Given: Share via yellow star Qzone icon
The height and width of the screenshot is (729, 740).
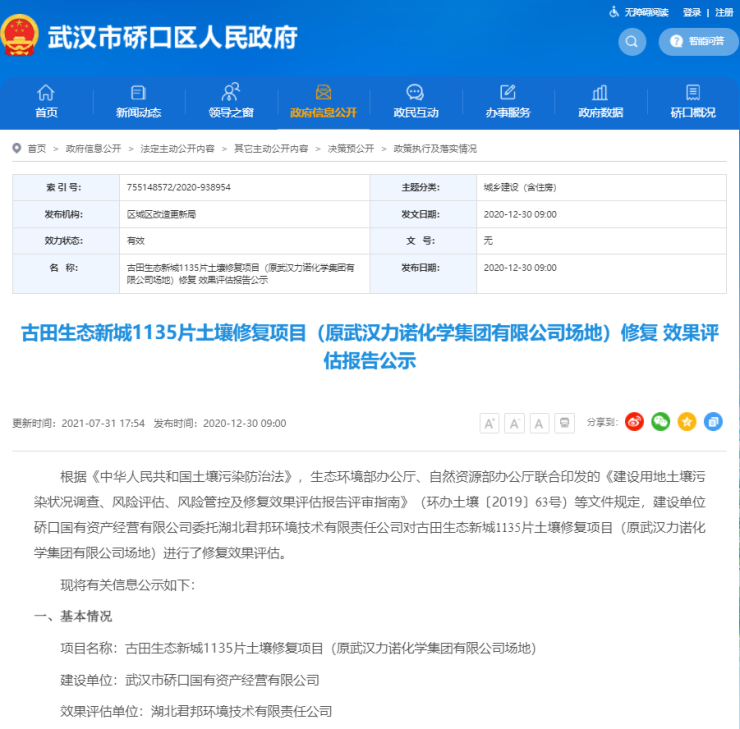Looking at the screenshot, I should tap(687, 421).
